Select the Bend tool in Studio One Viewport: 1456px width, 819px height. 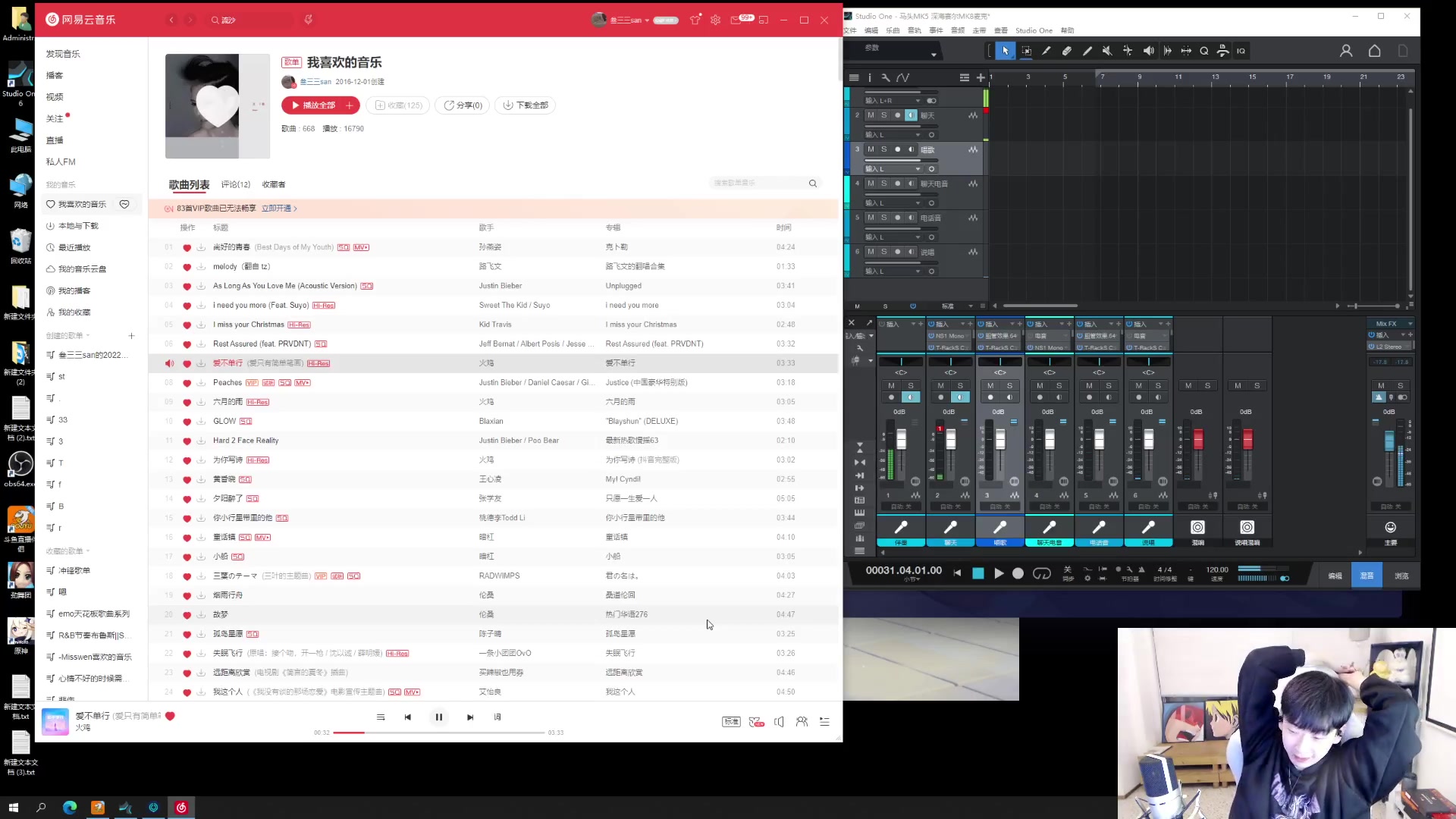coord(1128,51)
